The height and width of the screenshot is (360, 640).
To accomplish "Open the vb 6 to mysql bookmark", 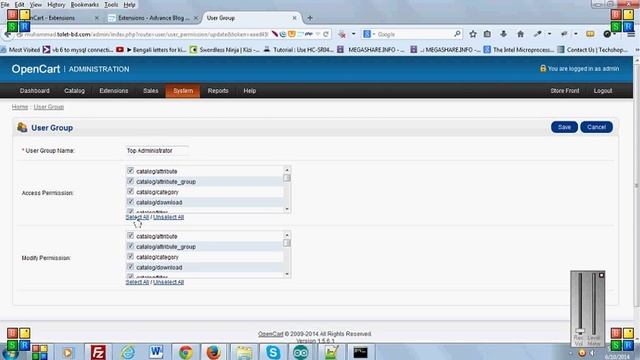I will (78, 50).
